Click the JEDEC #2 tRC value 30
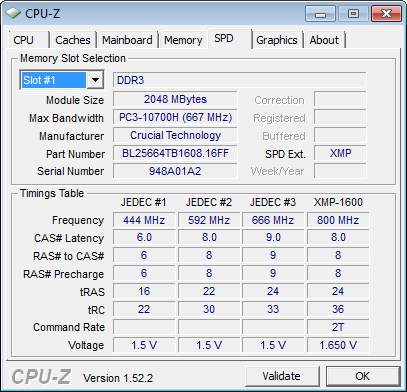Viewport: 407px width, 392px height. (x=209, y=310)
